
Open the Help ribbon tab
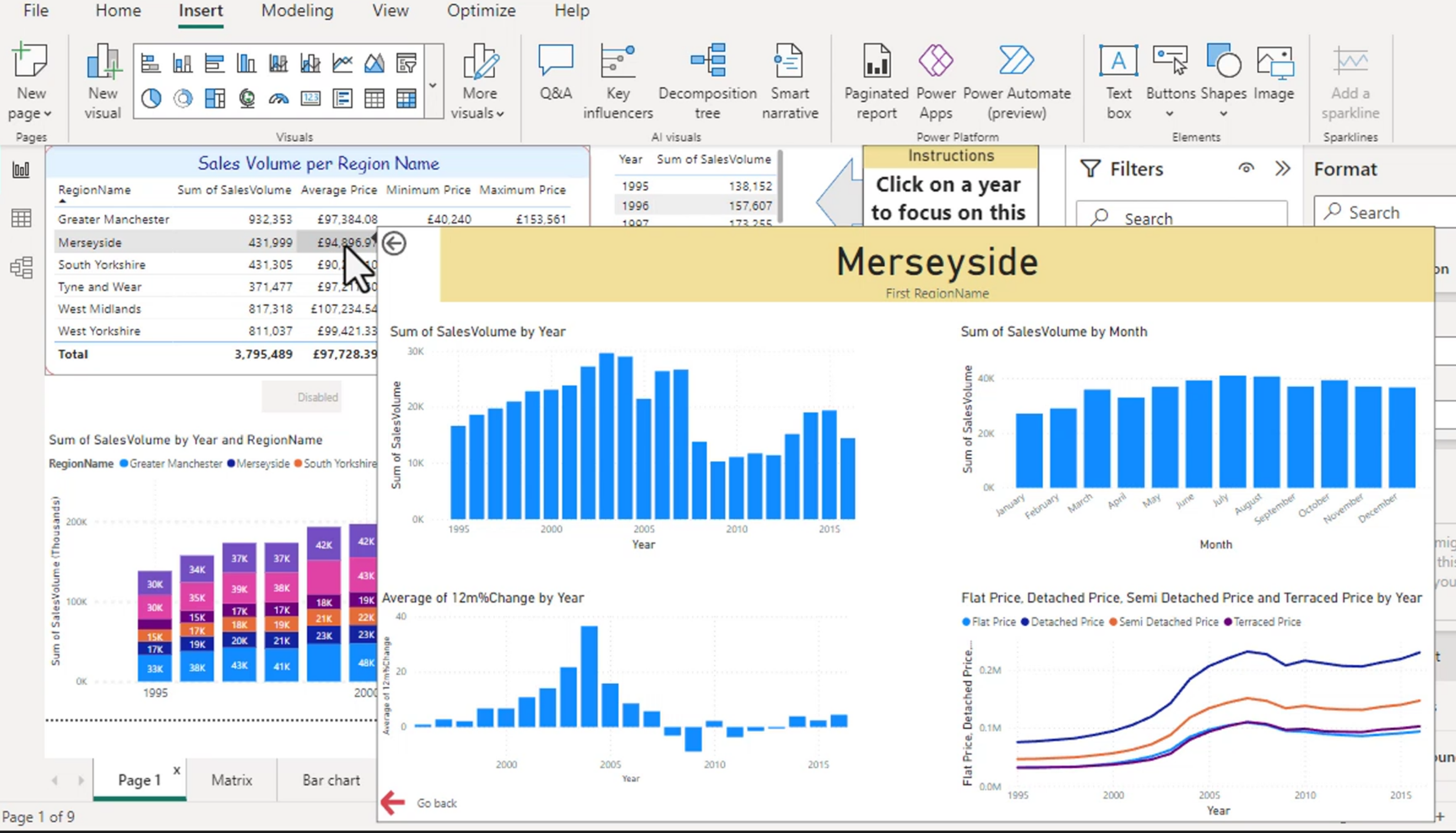[x=572, y=11]
